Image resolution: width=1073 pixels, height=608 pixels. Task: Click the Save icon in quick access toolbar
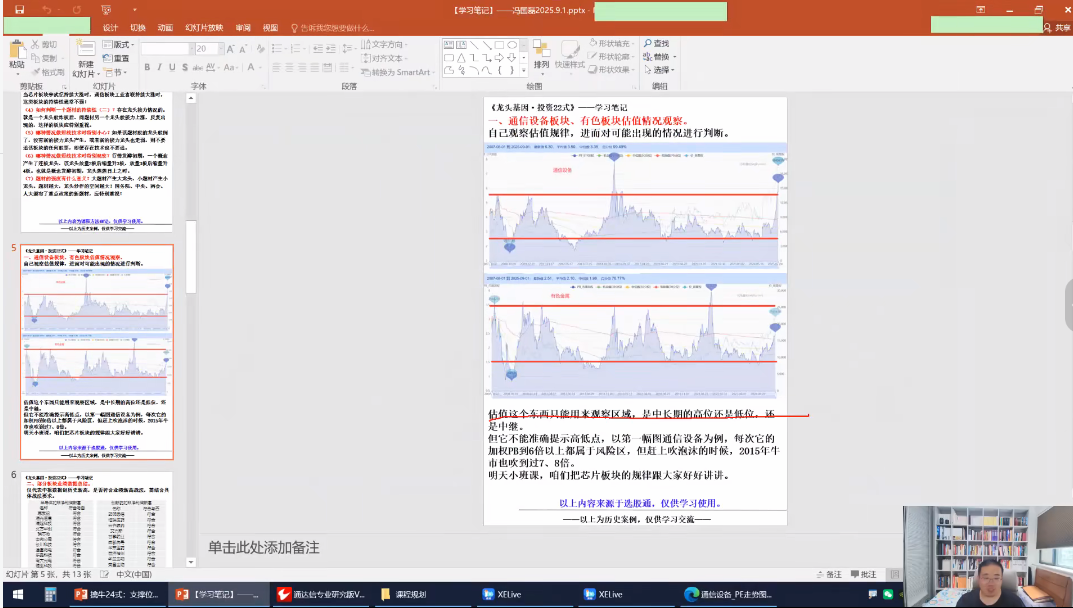pyautogui.click(x=19, y=10)
